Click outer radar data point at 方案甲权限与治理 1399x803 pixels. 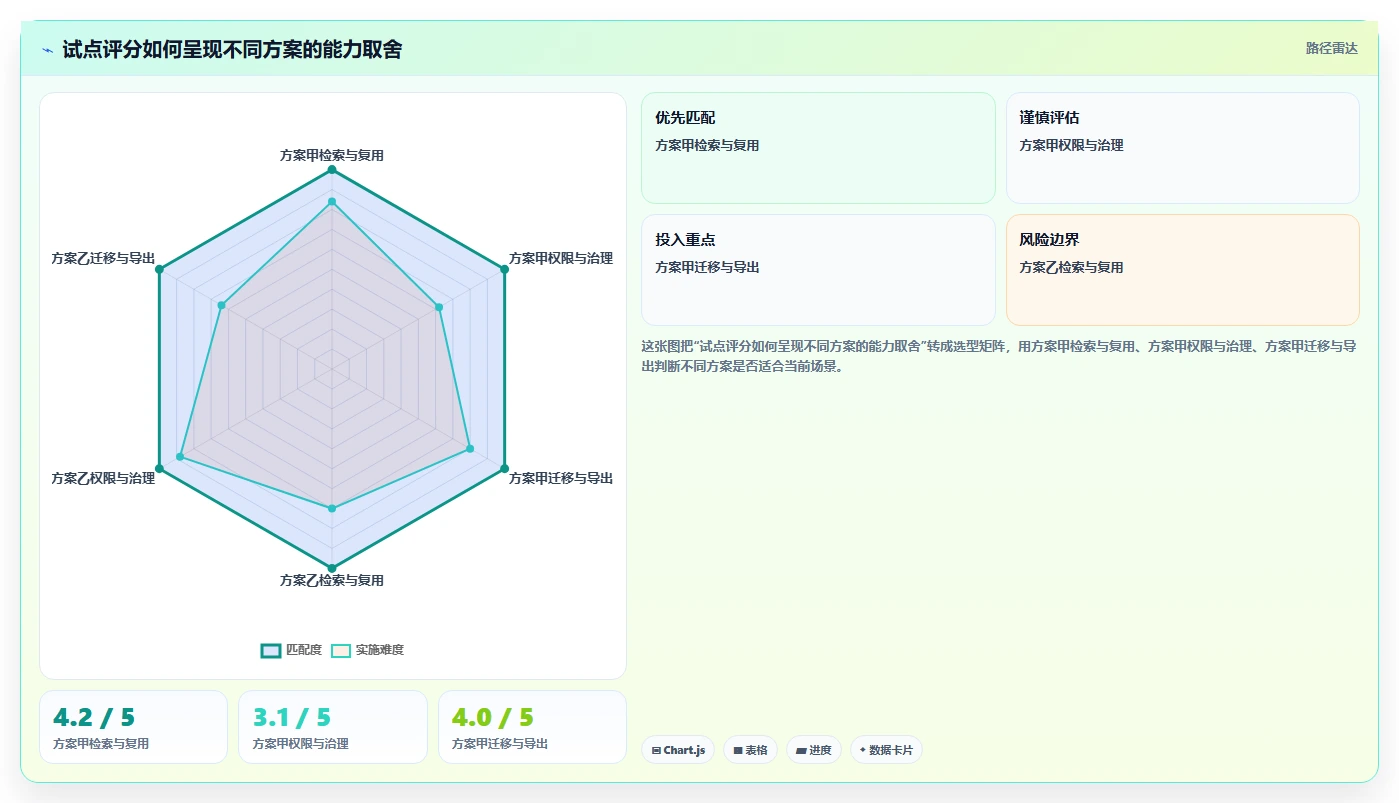point(504,269)
